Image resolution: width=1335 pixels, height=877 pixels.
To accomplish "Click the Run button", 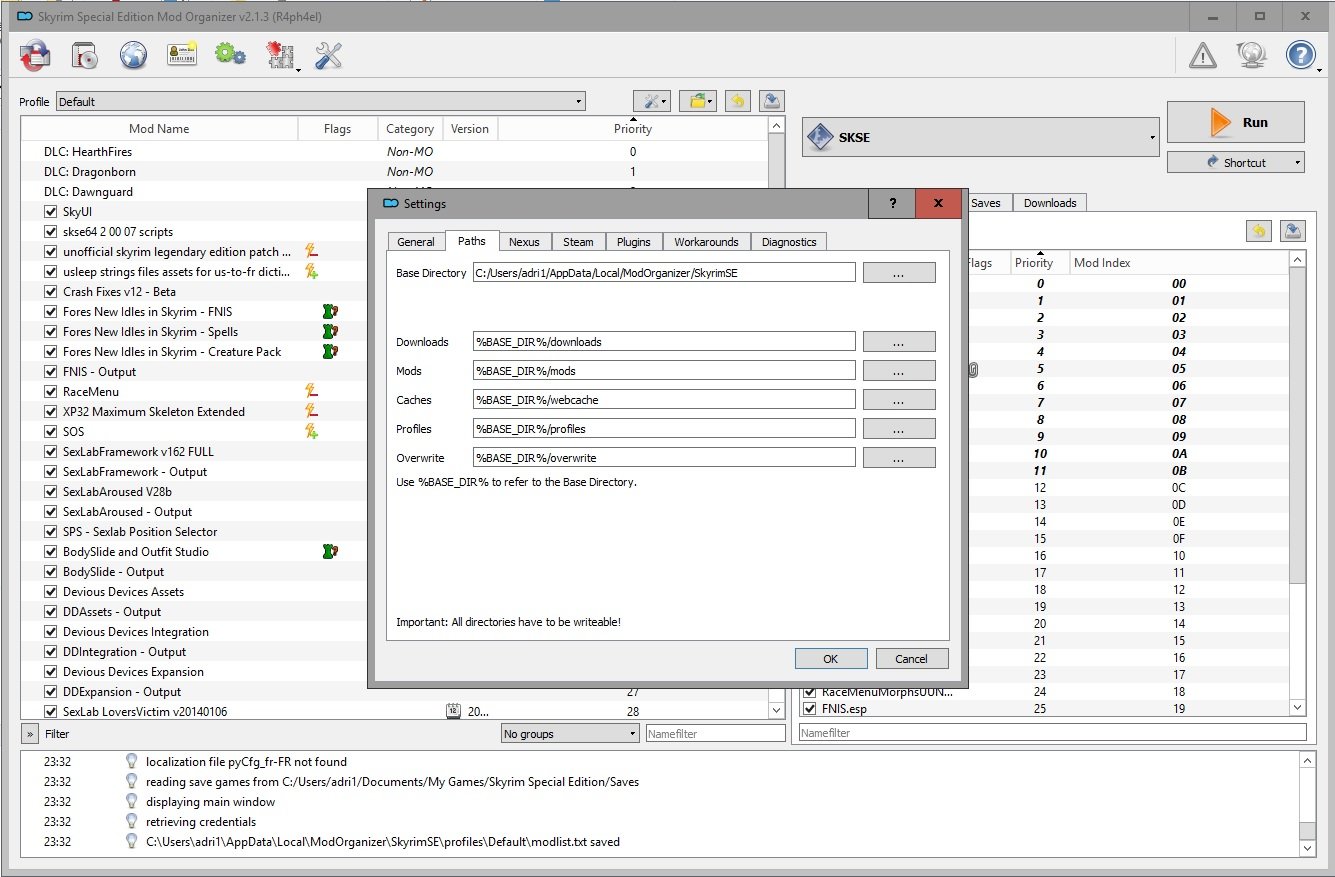I will [x=1236, y=122].
